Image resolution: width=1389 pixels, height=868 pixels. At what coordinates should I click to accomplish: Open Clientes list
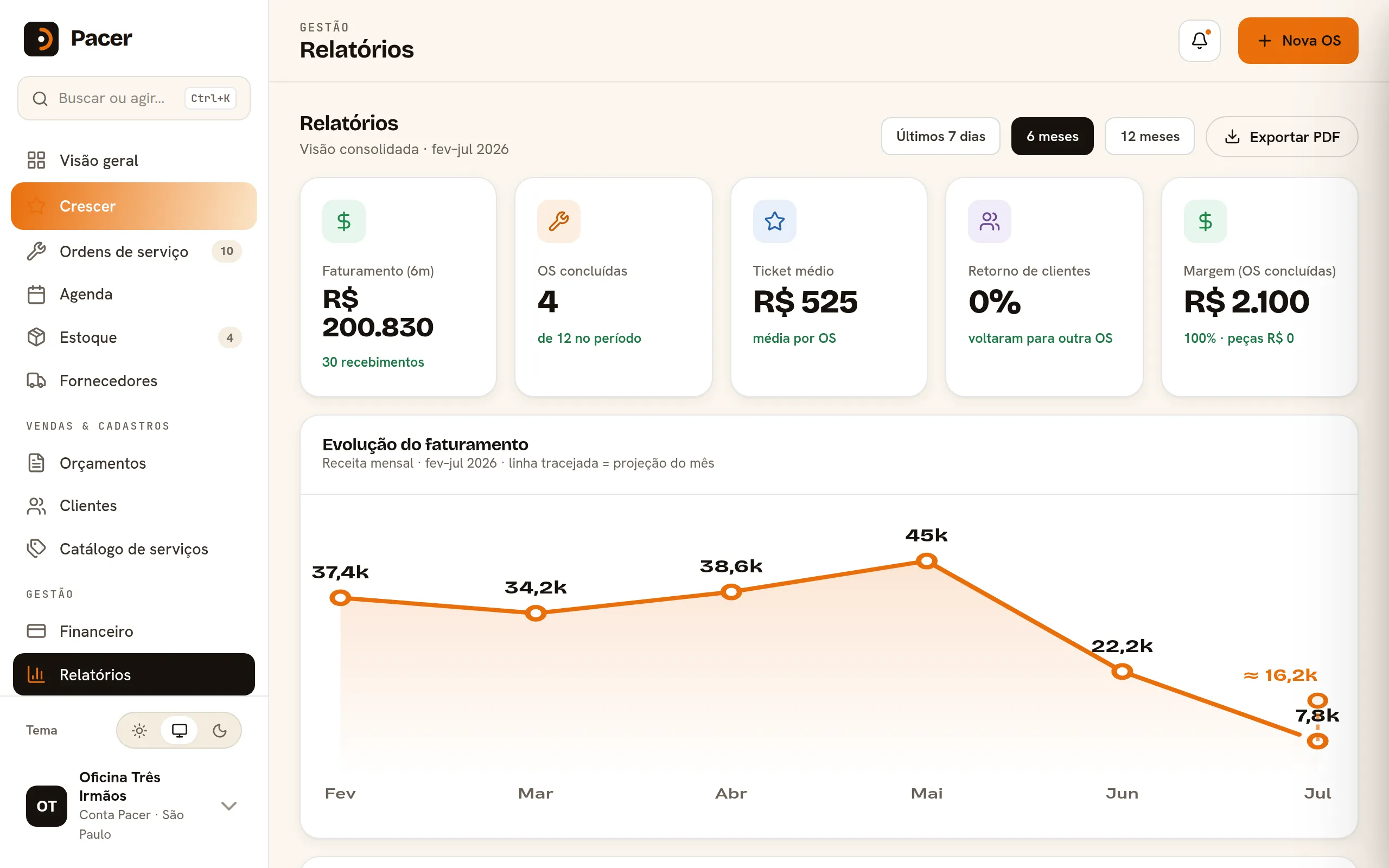[x=133, y=506]
